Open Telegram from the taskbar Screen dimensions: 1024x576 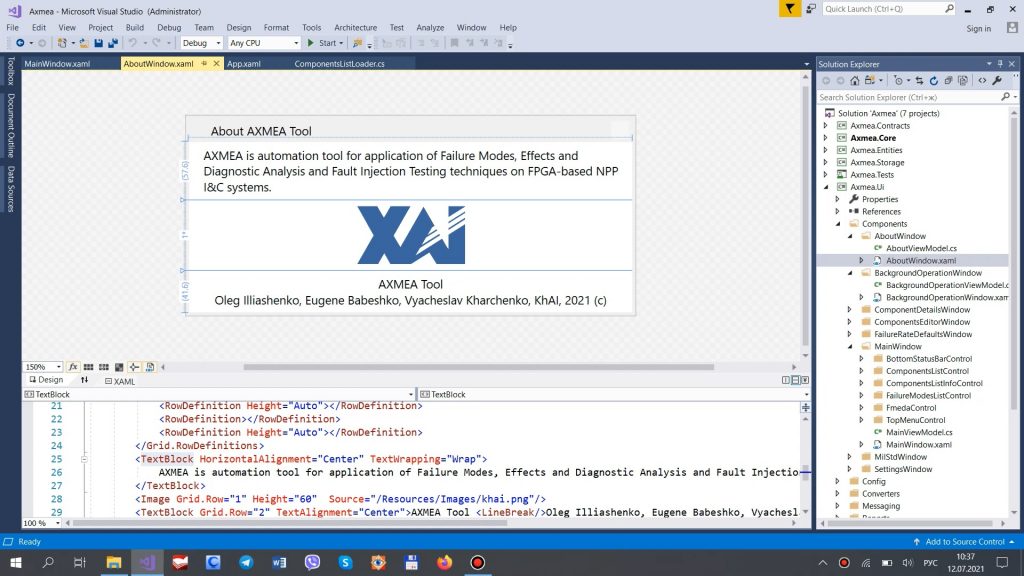(x=246, y=562)
